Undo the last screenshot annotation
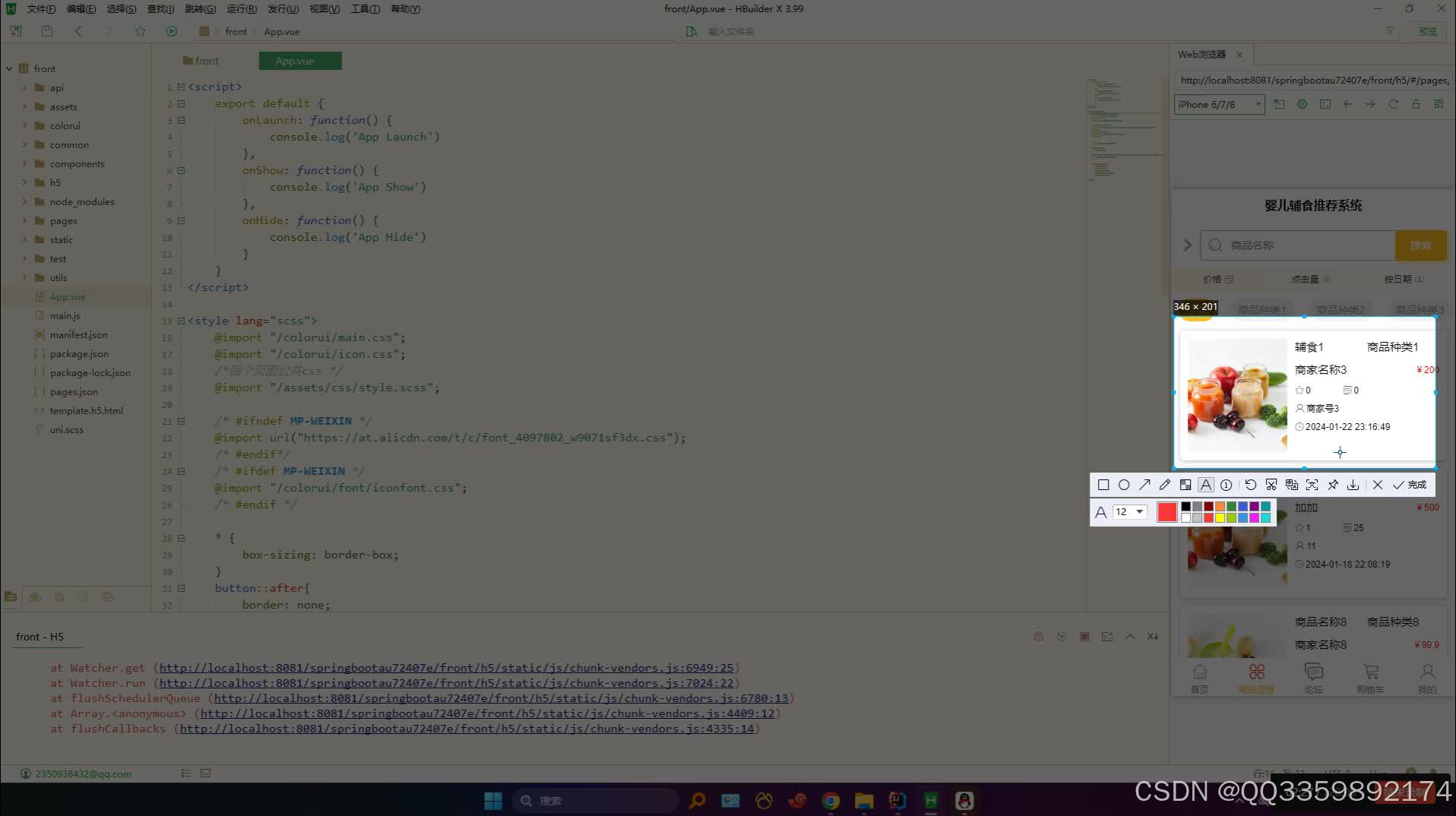1456x816 pixels. click(1251, 485)
